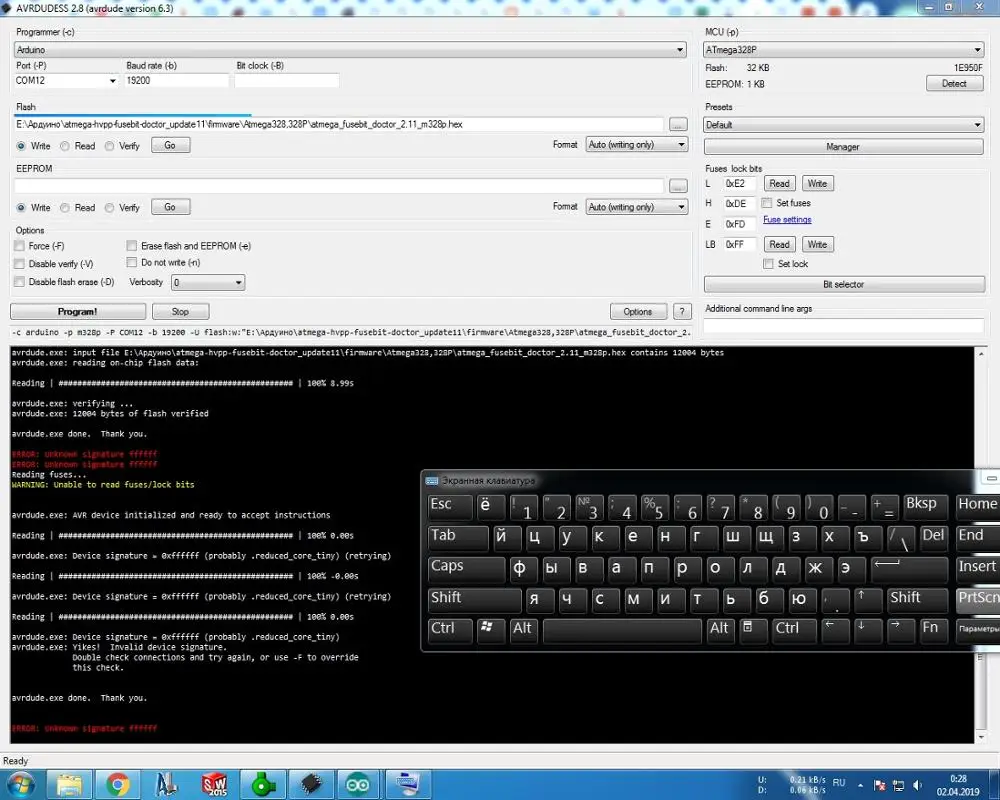Write lock bits with LB Write button

click(818, 244)
